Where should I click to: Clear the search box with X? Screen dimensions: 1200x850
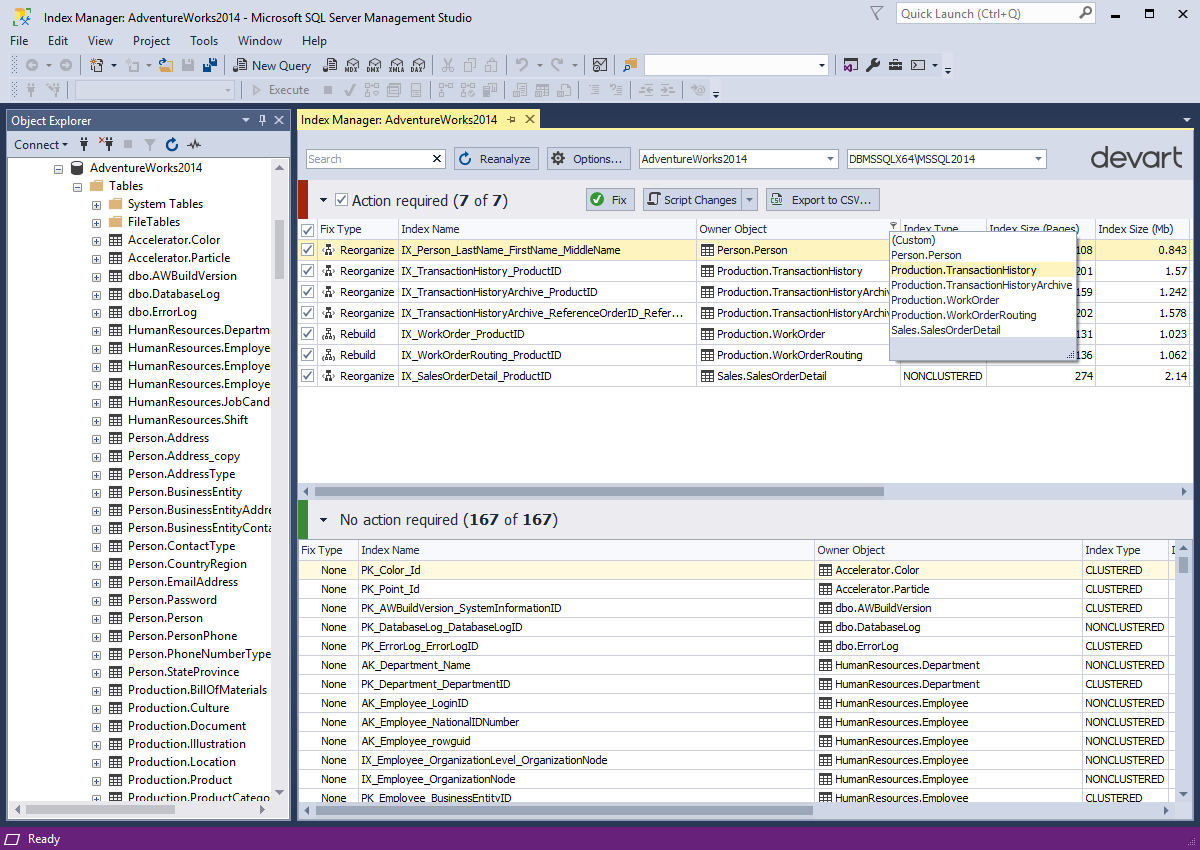(437, 159)
